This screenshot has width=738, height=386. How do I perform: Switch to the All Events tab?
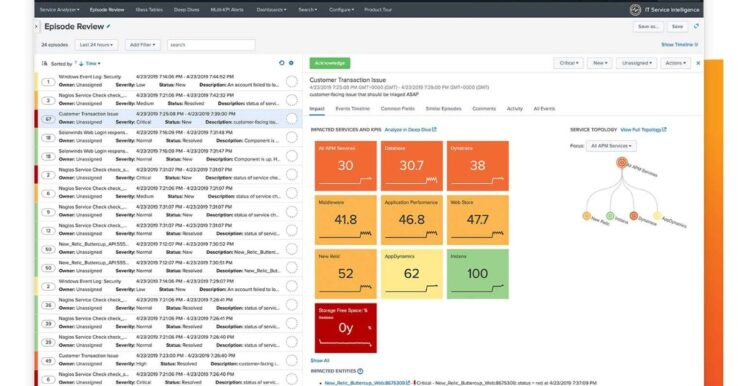point(544,109)
